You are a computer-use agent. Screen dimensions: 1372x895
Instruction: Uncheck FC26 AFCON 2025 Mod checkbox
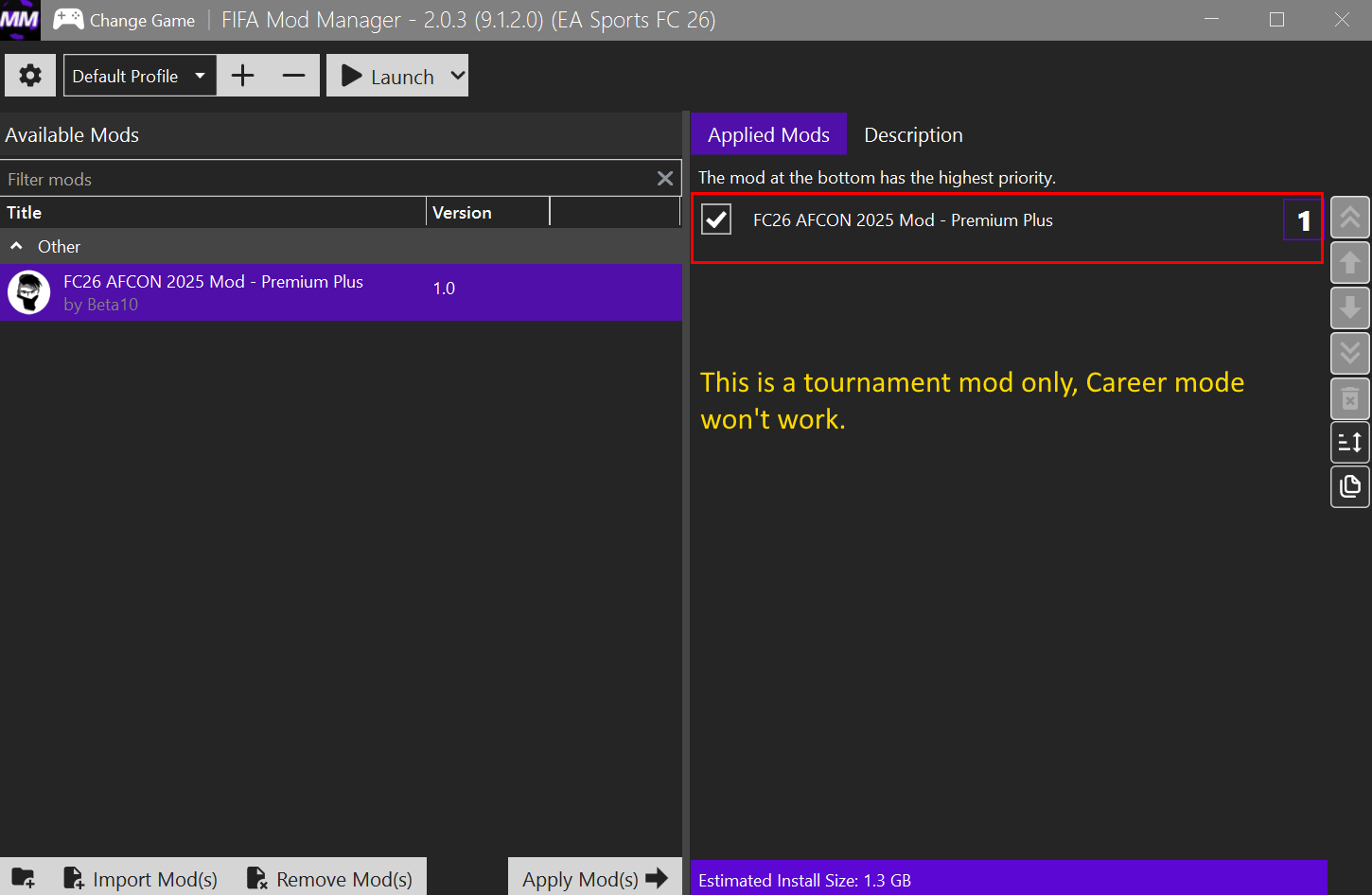coord(716,219)
